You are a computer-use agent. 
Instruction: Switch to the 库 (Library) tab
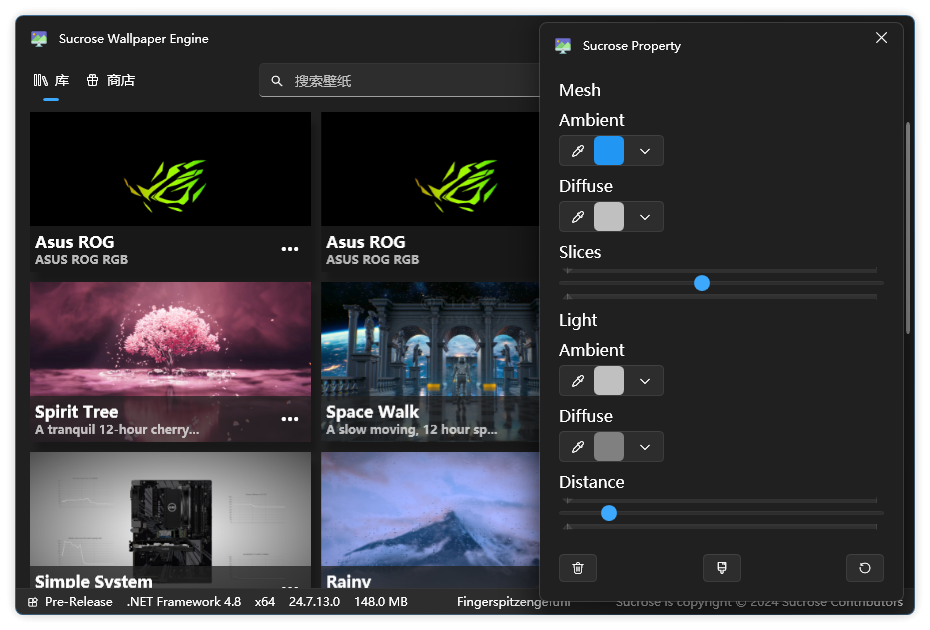(x=51, y=80)
